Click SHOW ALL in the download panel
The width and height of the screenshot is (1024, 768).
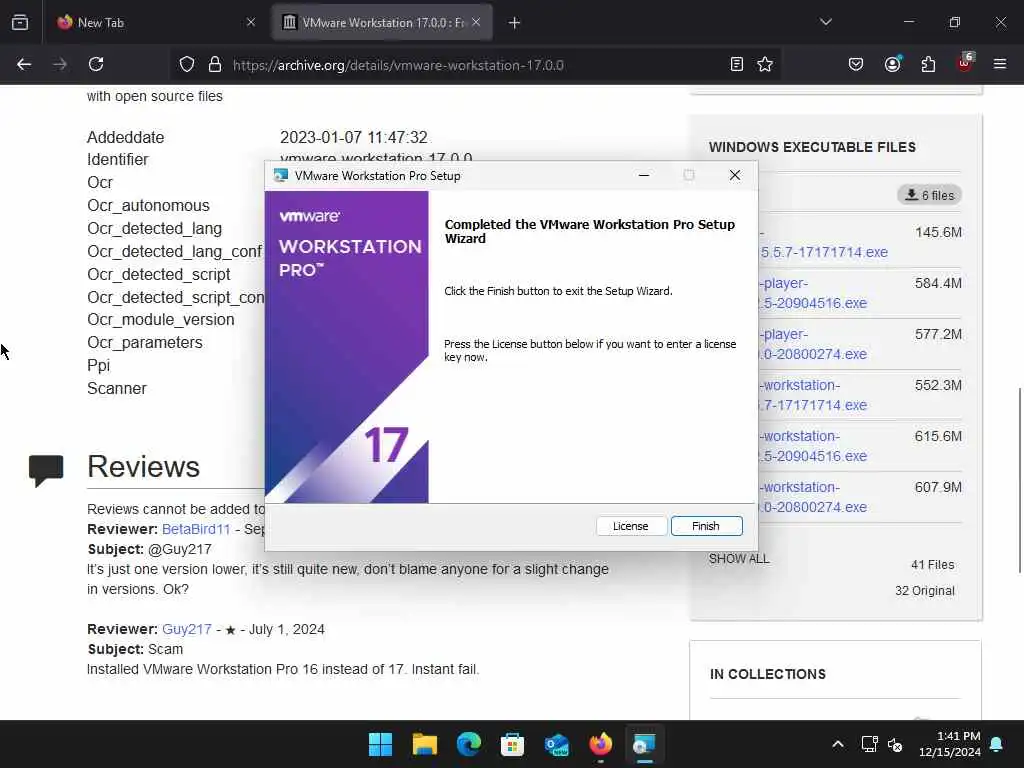click(739, 559)
